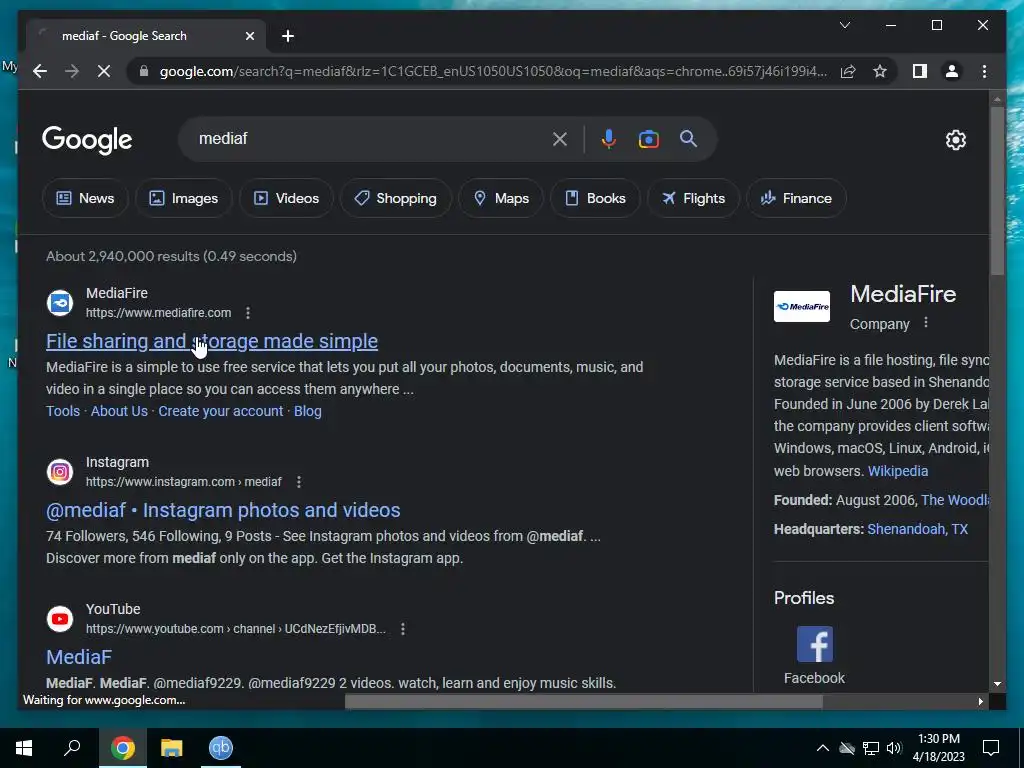Open the About Us sitelink

pyautogui.click(x=119, y=411)
